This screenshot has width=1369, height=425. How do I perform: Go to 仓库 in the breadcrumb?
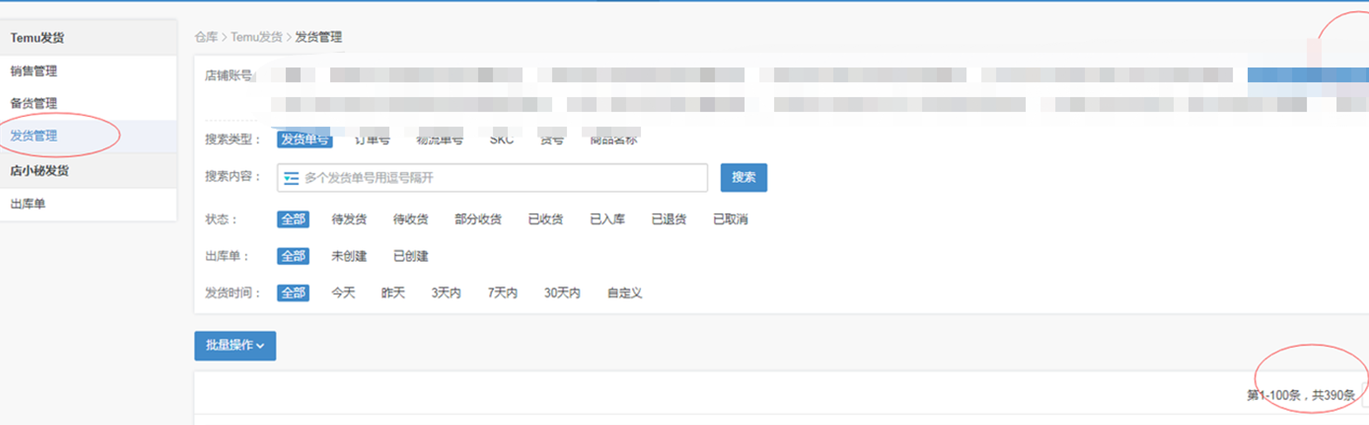206,37
